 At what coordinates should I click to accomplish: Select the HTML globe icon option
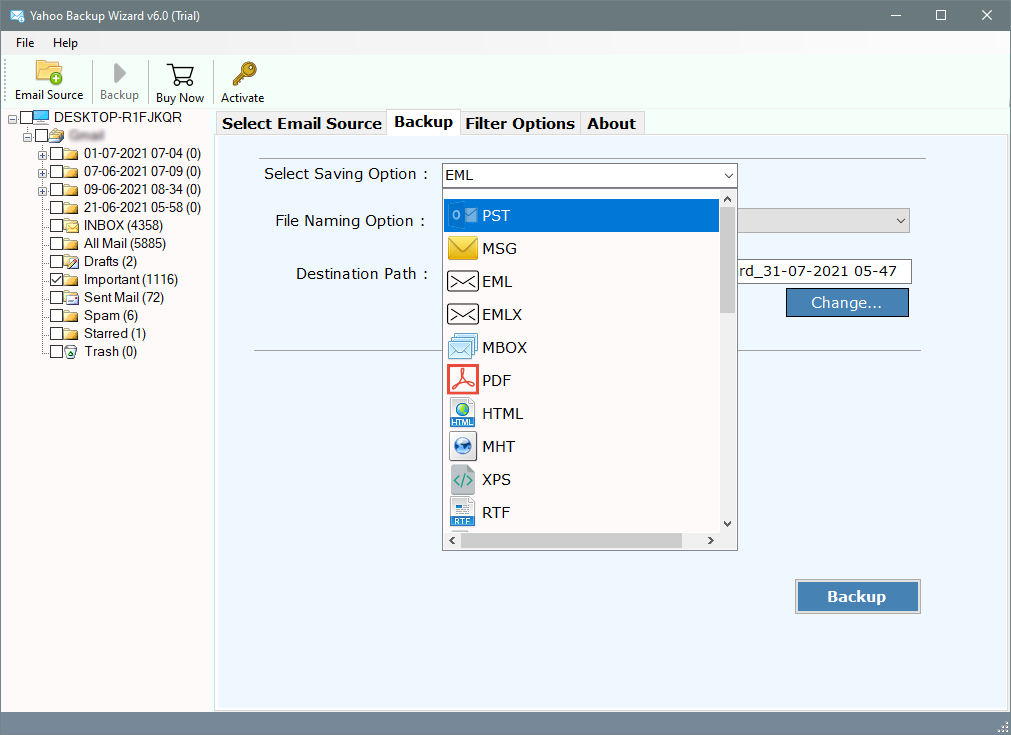pyautogui.click(x=462, y=413)
